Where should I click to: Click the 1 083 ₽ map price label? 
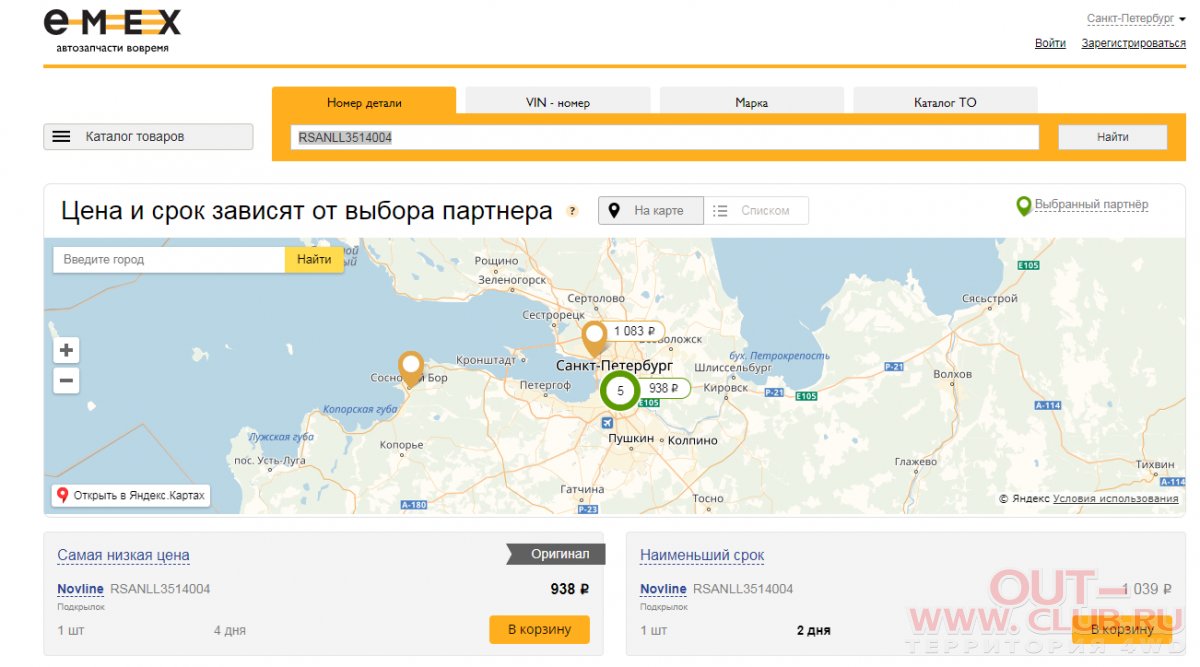click(636, 331)
